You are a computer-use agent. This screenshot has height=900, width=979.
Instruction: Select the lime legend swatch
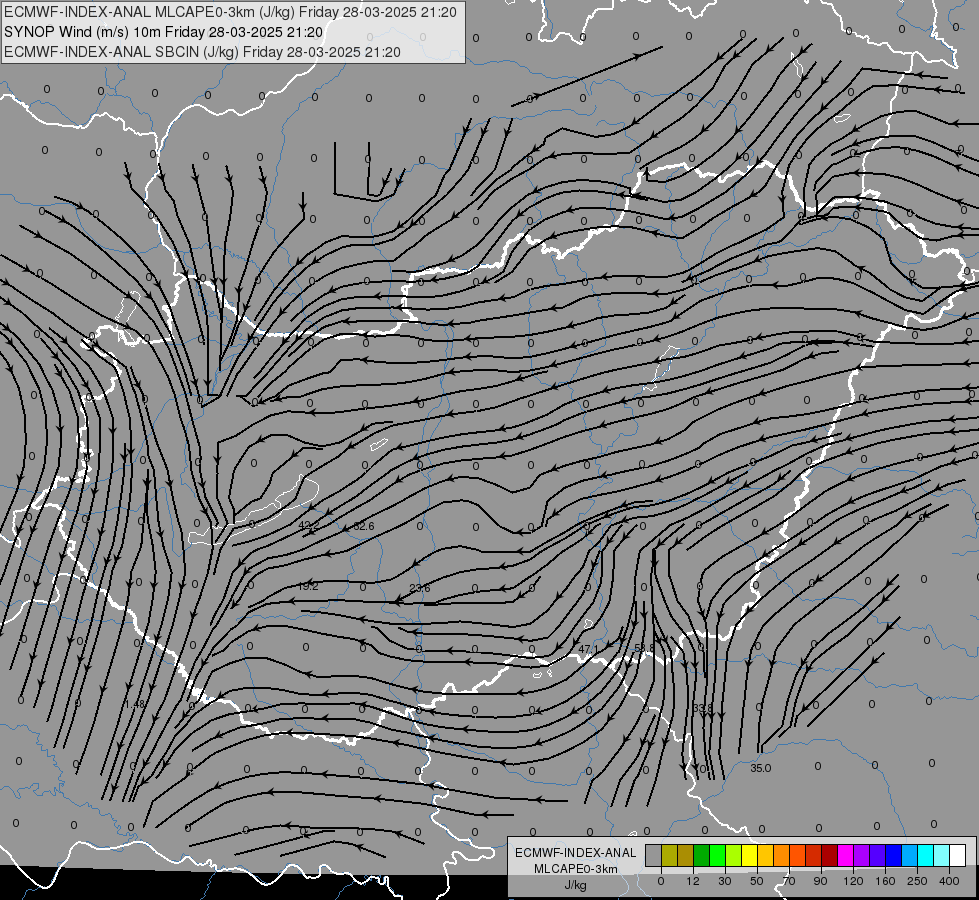pos(733,855)
